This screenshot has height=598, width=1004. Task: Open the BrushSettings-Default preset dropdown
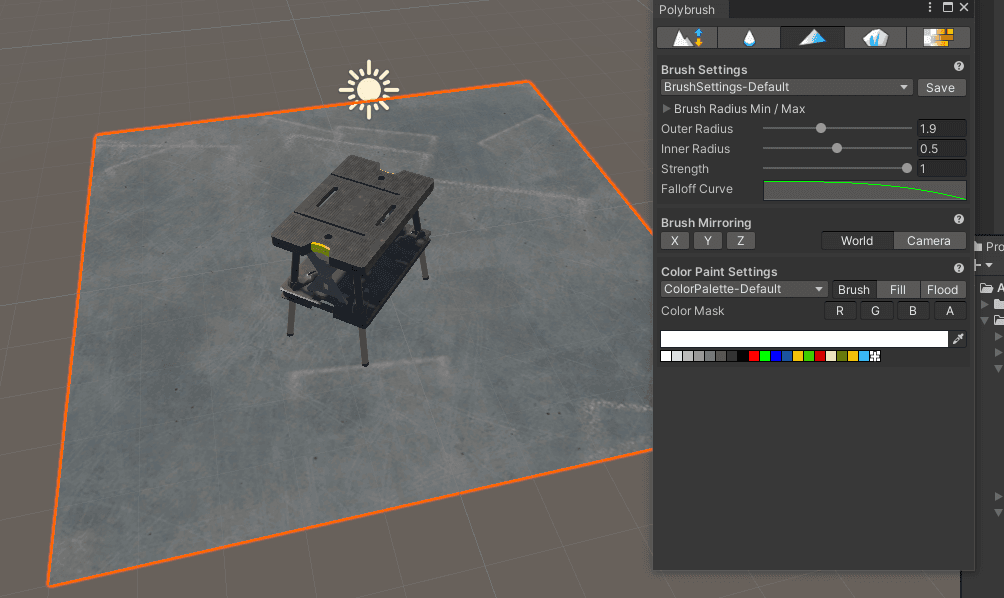click(x=786, y=87)
